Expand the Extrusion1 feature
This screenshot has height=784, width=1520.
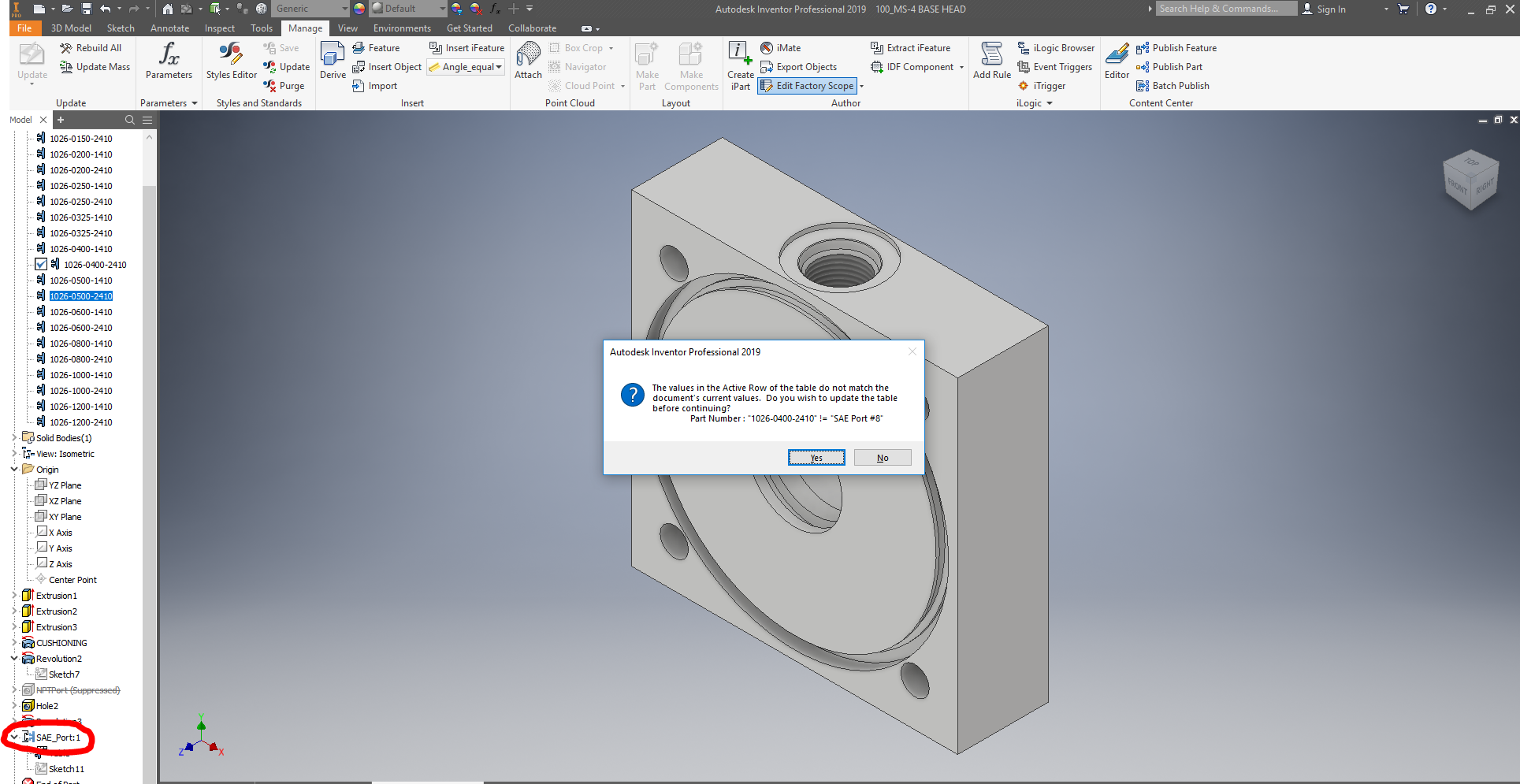click(x=14, y=595)
